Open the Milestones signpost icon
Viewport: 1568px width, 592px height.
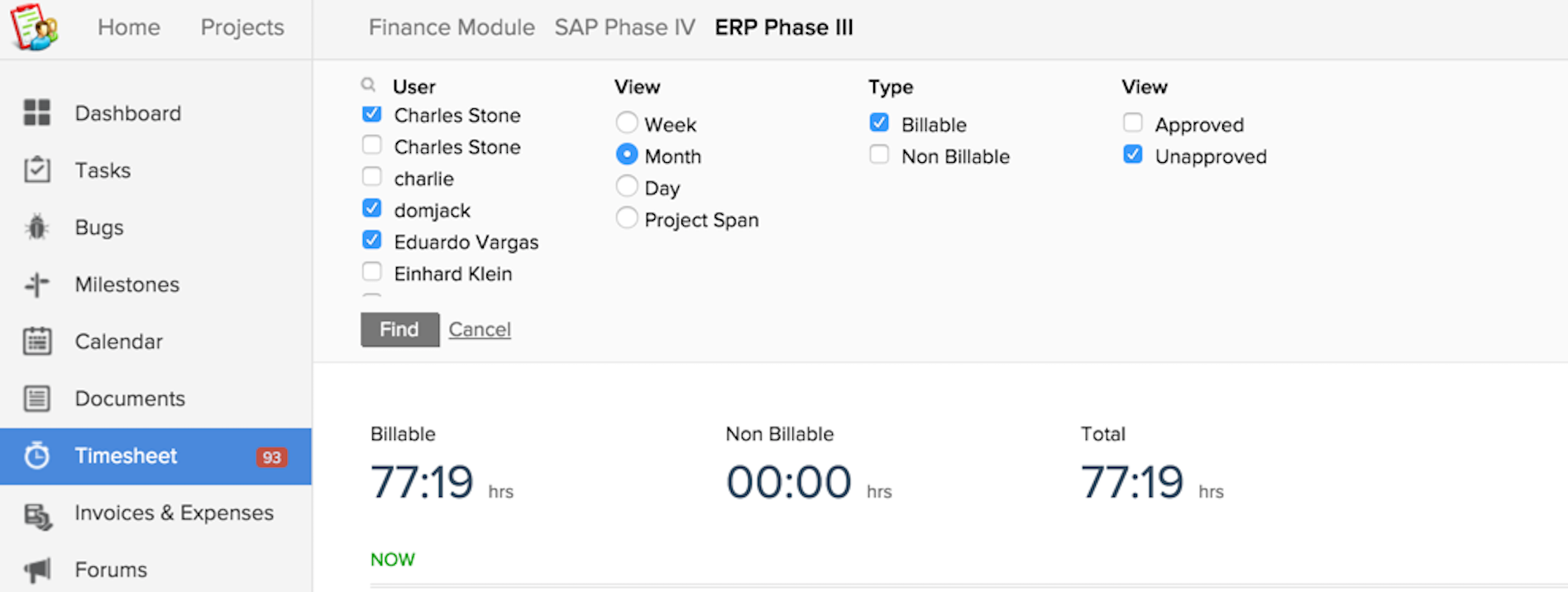pyautogui.click(x=37, y=284)
